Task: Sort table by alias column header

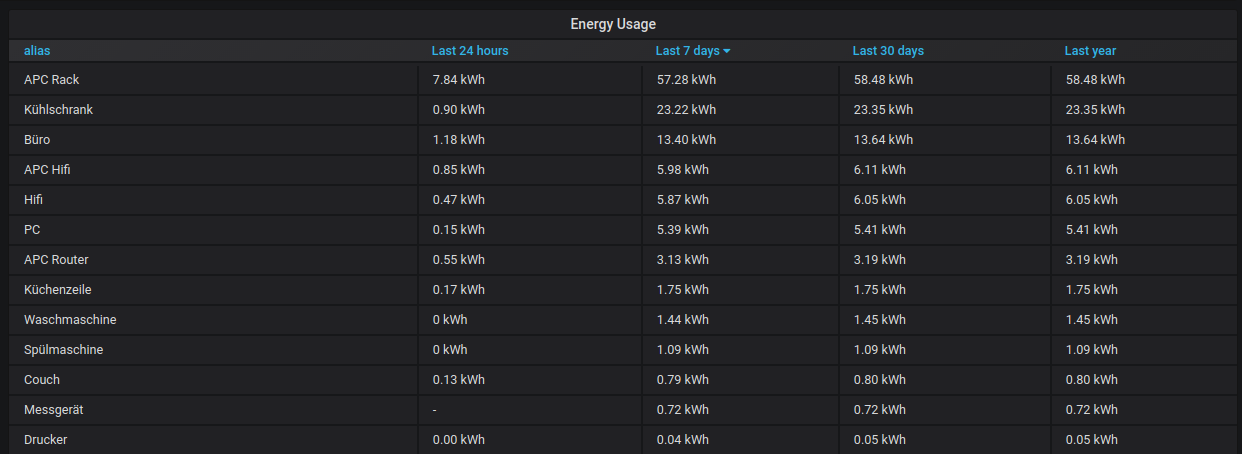Action: (x=38, y=50)
